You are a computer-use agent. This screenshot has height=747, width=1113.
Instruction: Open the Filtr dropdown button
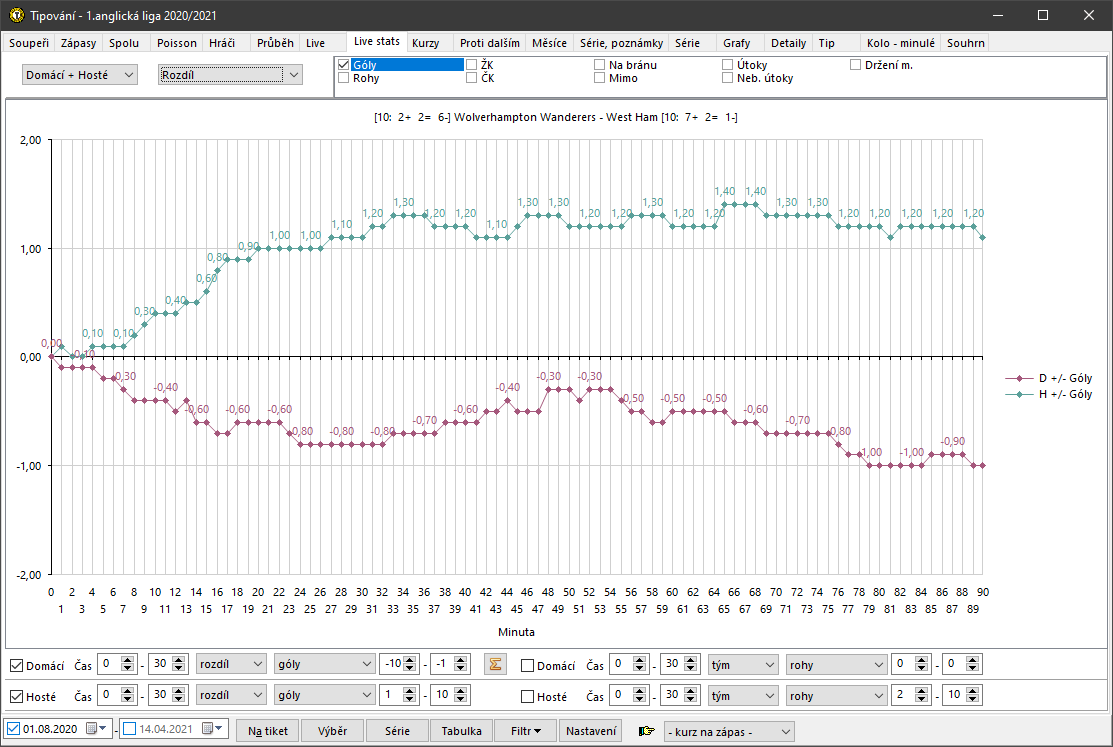[x=525, y=731]
